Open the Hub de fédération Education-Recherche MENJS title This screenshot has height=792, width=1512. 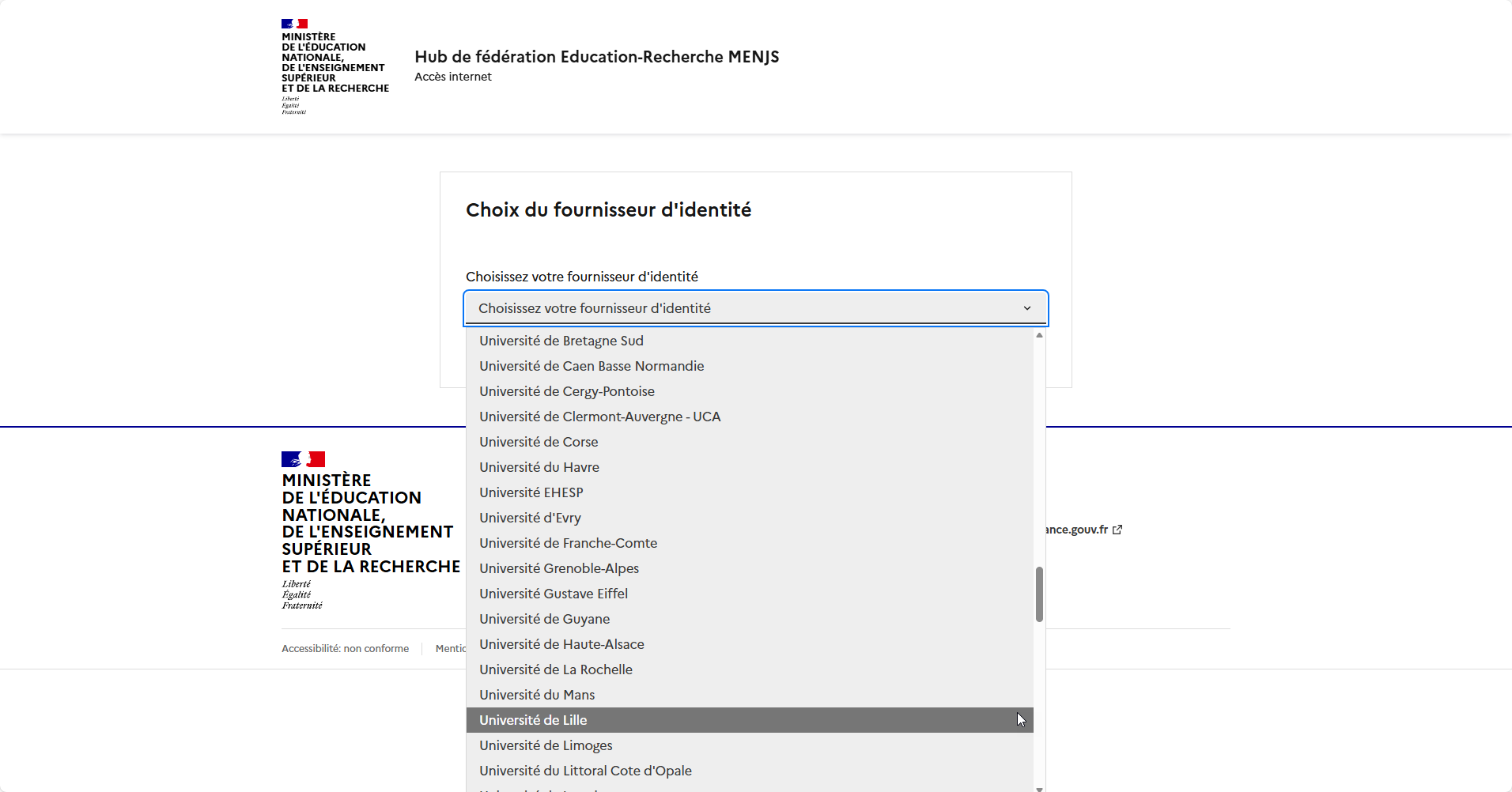[597, 57]
